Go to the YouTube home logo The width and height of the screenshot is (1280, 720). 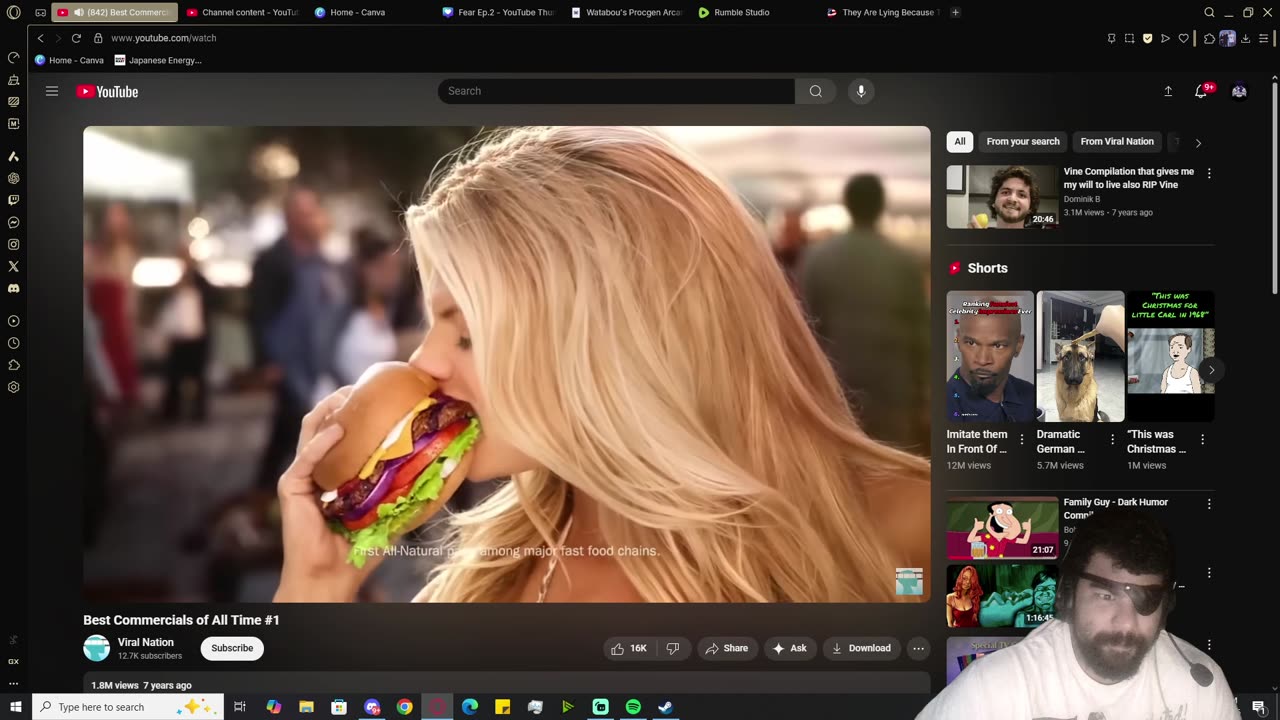tap(107, 91)
